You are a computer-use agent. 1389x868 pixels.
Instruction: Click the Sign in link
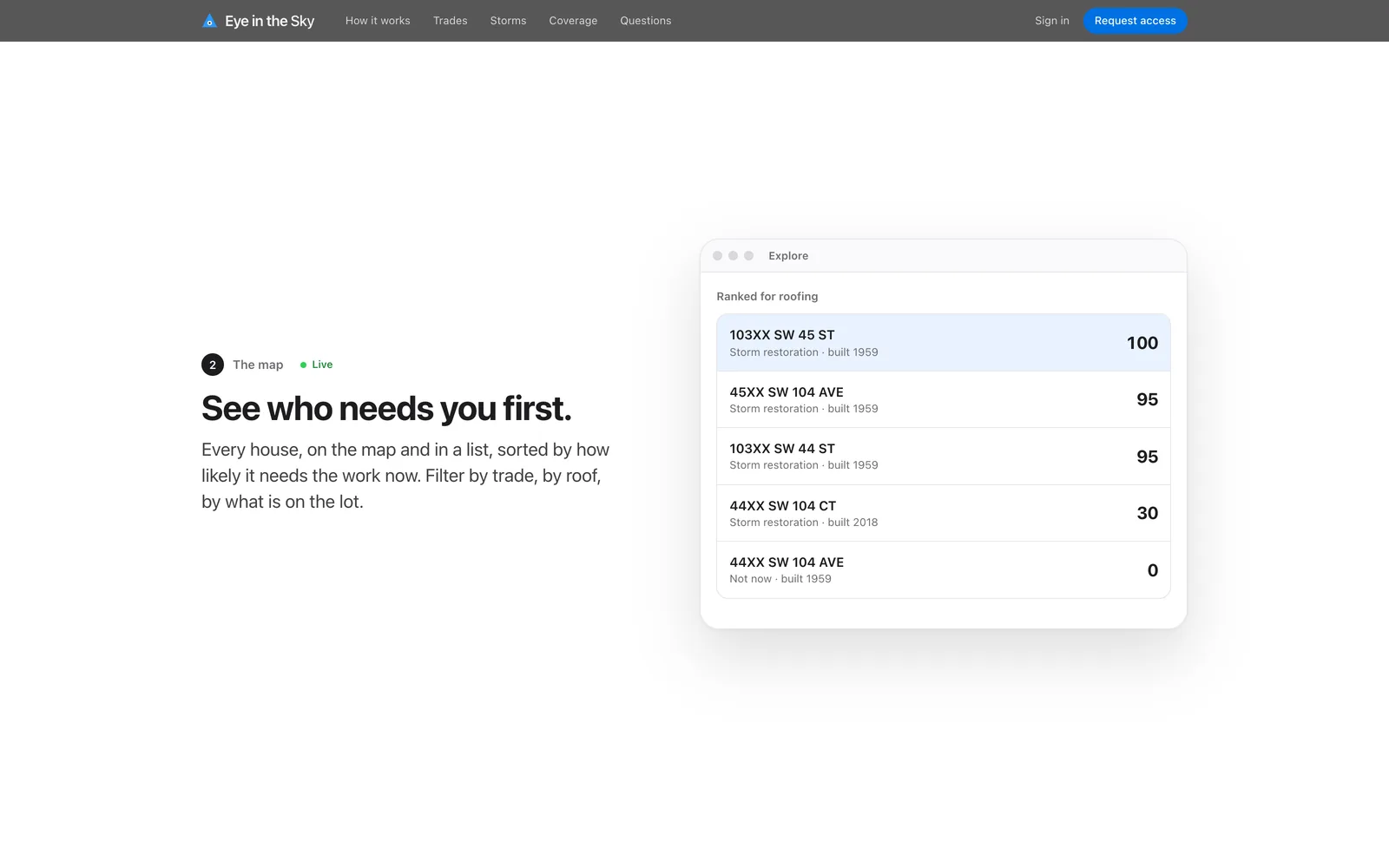pyautogui.click(x=1052, y=21)
